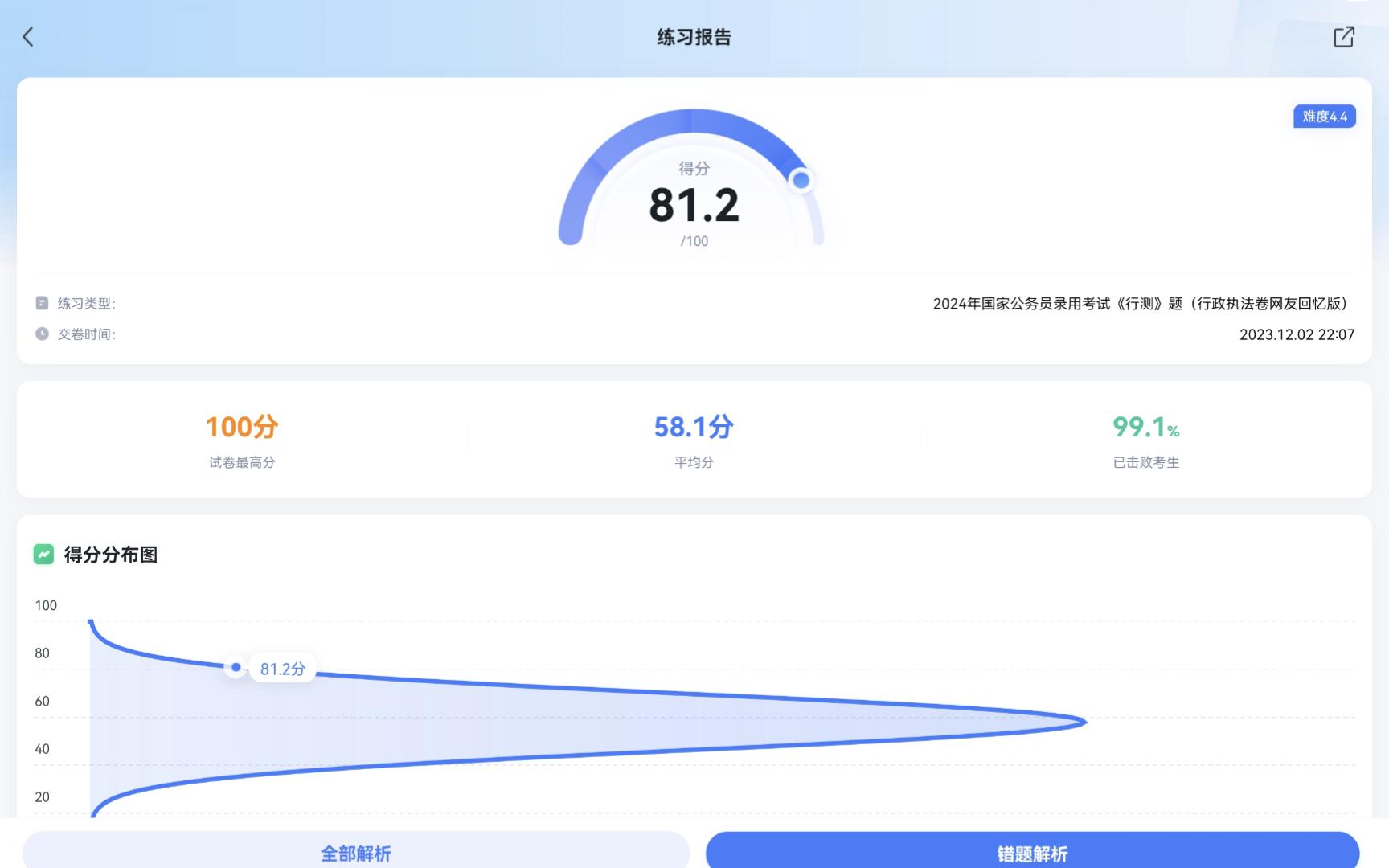Click the 58.1分 average score
The height and width of the screenshot is (868, 1389).
[x=694, y=427]
